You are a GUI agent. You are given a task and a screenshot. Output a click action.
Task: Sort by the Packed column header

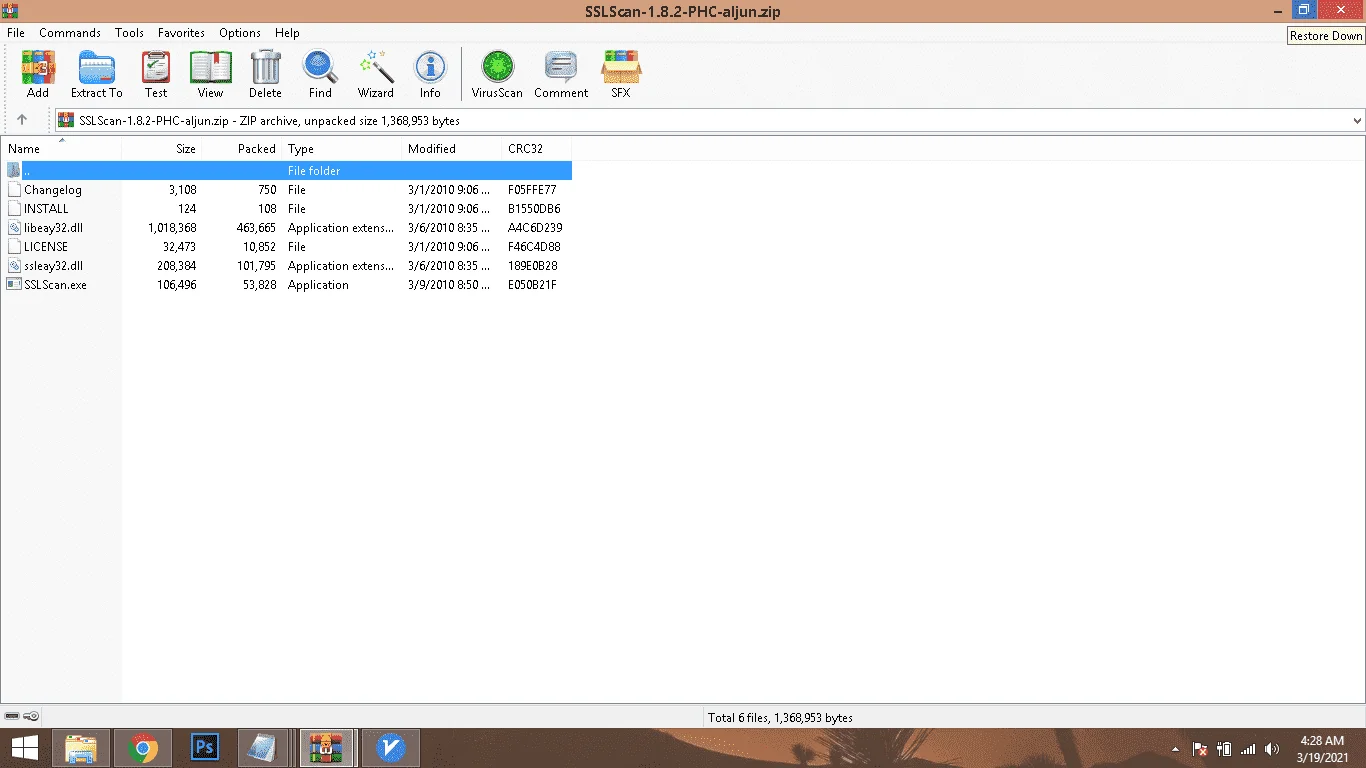(242, 149)
